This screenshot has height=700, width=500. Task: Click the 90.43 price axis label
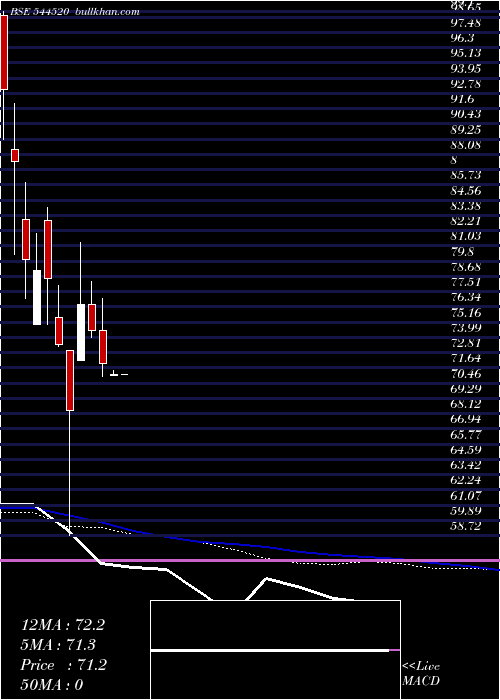pyautogui.click(x=466, y=114)
